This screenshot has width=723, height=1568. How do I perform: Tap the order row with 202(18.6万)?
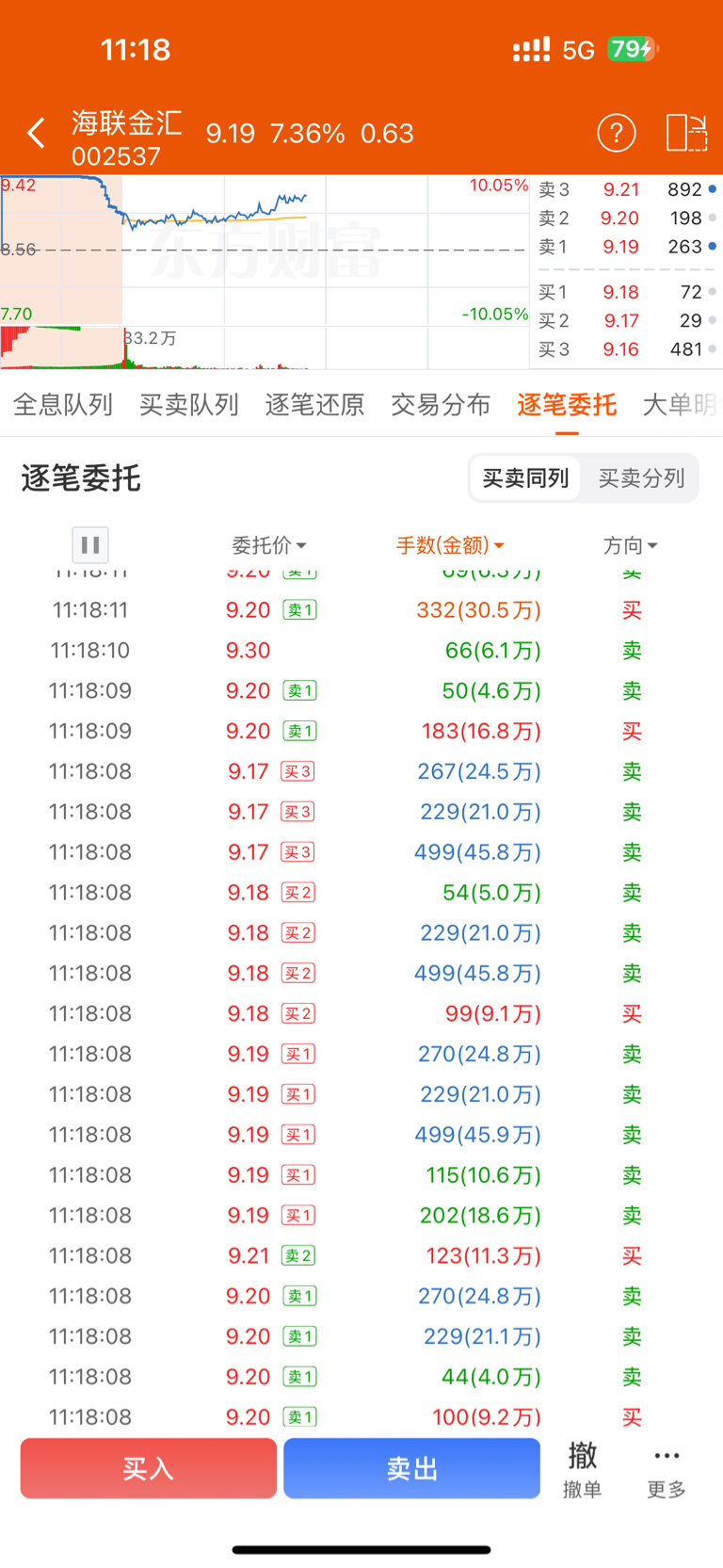[x=361, y=1216]
